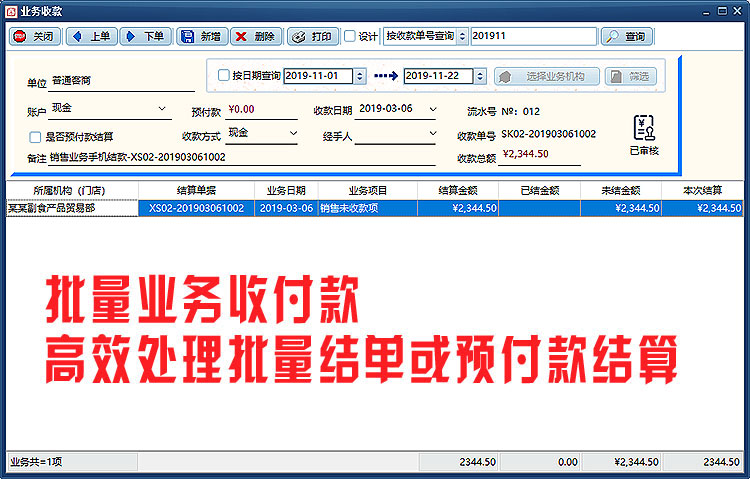Click the 上单 button label
The width and height of the screenshot is (750, 479).
[100, 36]
